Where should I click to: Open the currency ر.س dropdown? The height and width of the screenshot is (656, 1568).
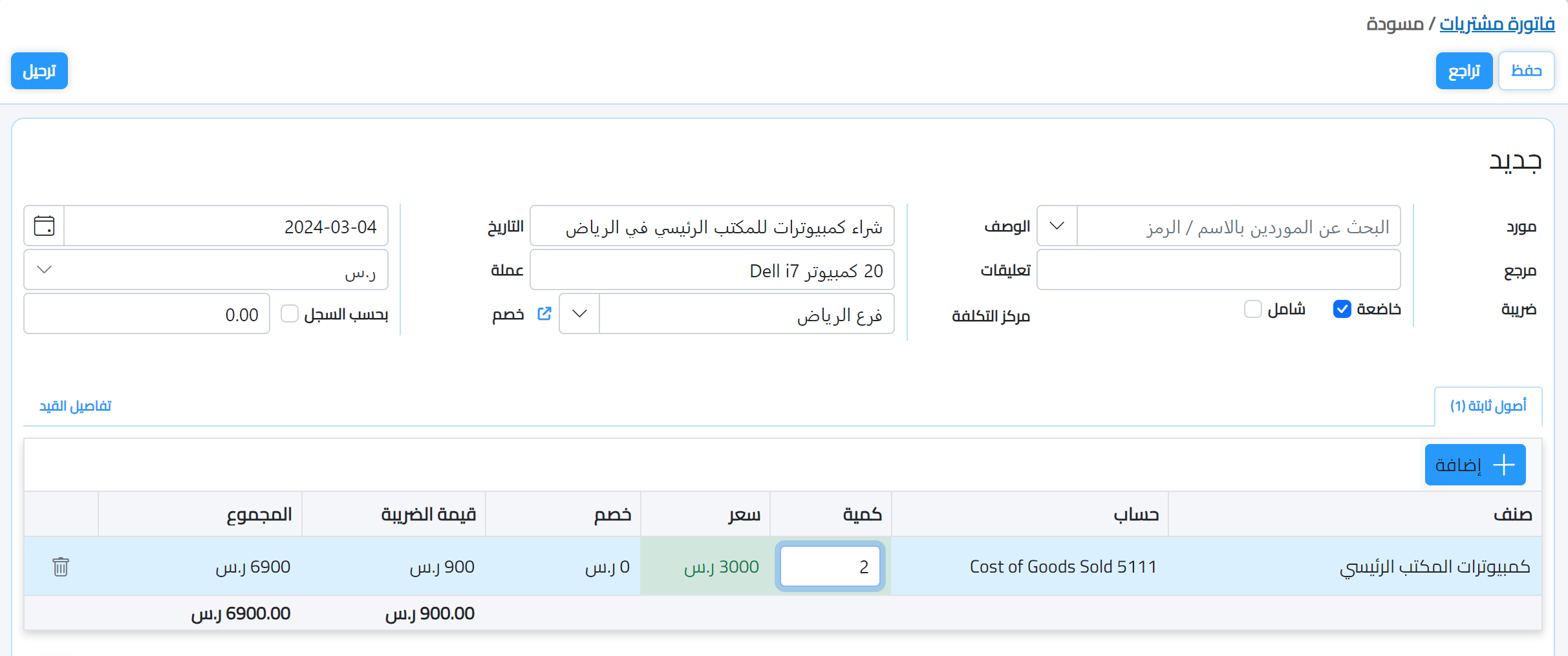click(44, 270)
